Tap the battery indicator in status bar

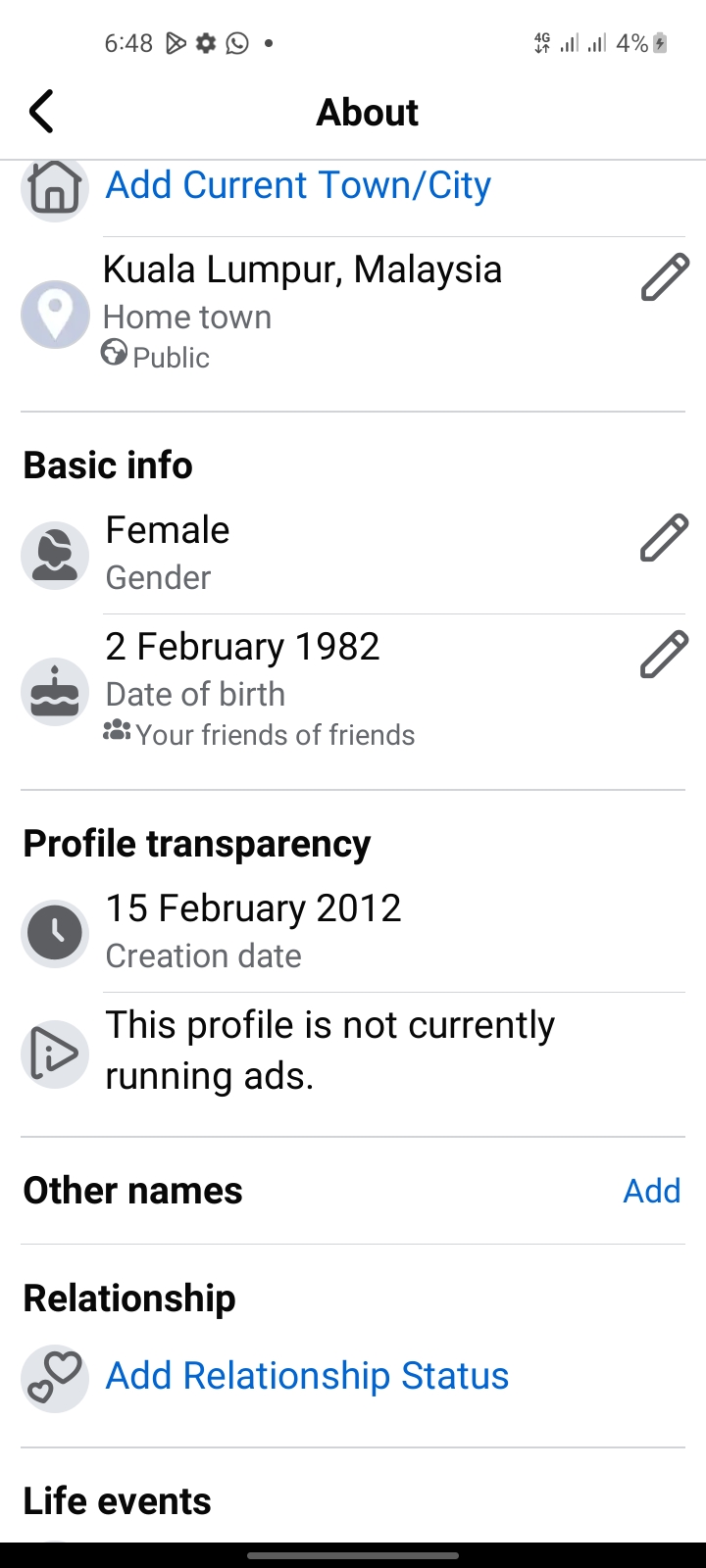(x=660, y=43)
